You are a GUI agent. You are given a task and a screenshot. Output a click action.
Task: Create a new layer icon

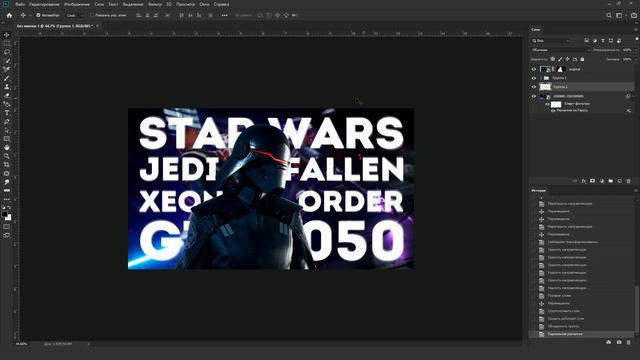click(x=620, y=181)
